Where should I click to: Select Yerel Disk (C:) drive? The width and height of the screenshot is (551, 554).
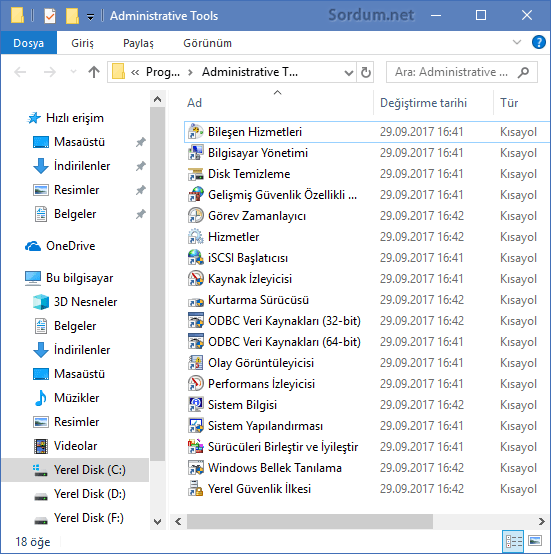click(75, 470)
